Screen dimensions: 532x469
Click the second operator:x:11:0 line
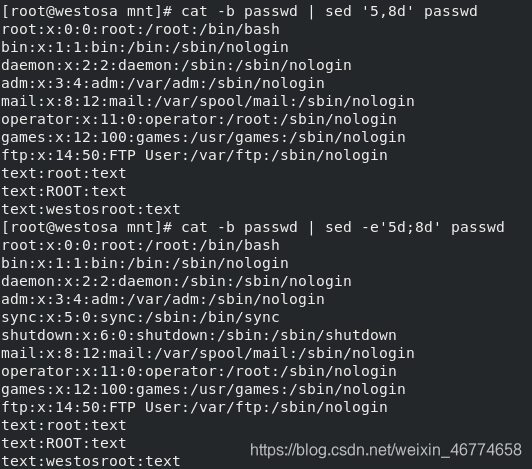199,371
